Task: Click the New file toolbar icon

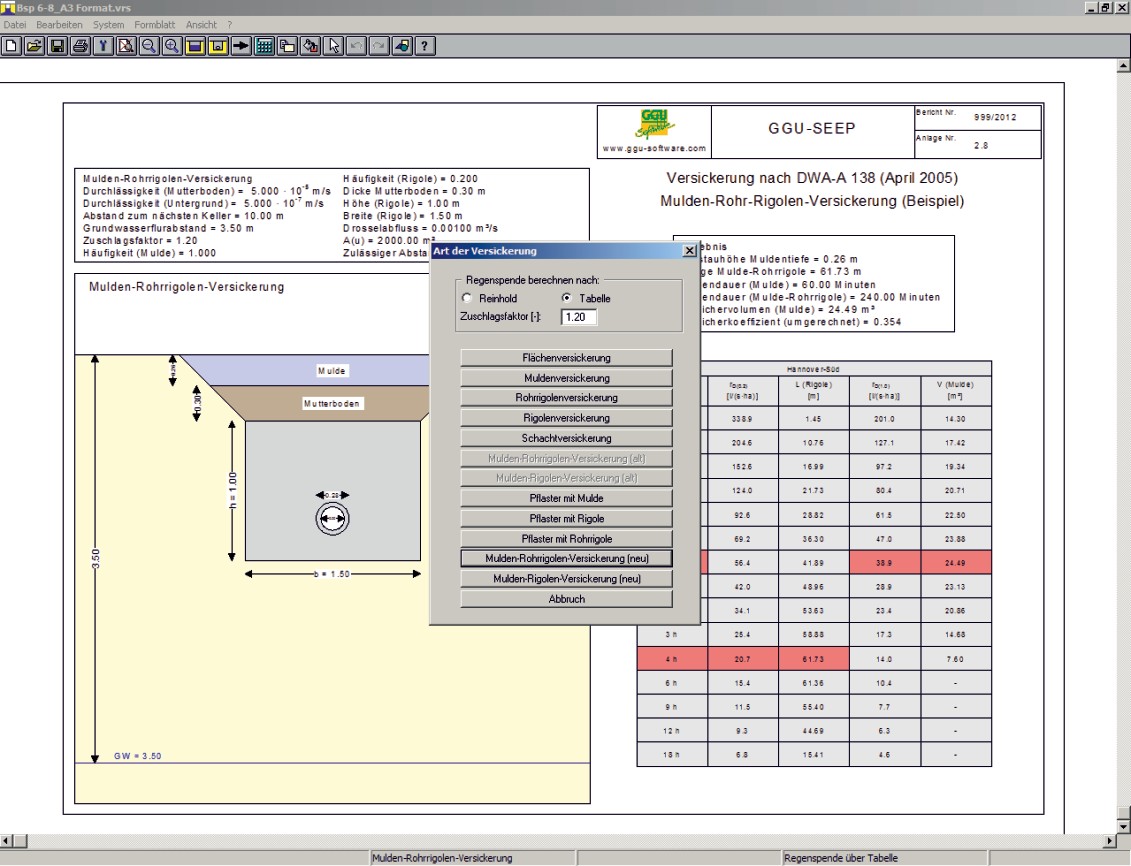Action: point(11,46)
